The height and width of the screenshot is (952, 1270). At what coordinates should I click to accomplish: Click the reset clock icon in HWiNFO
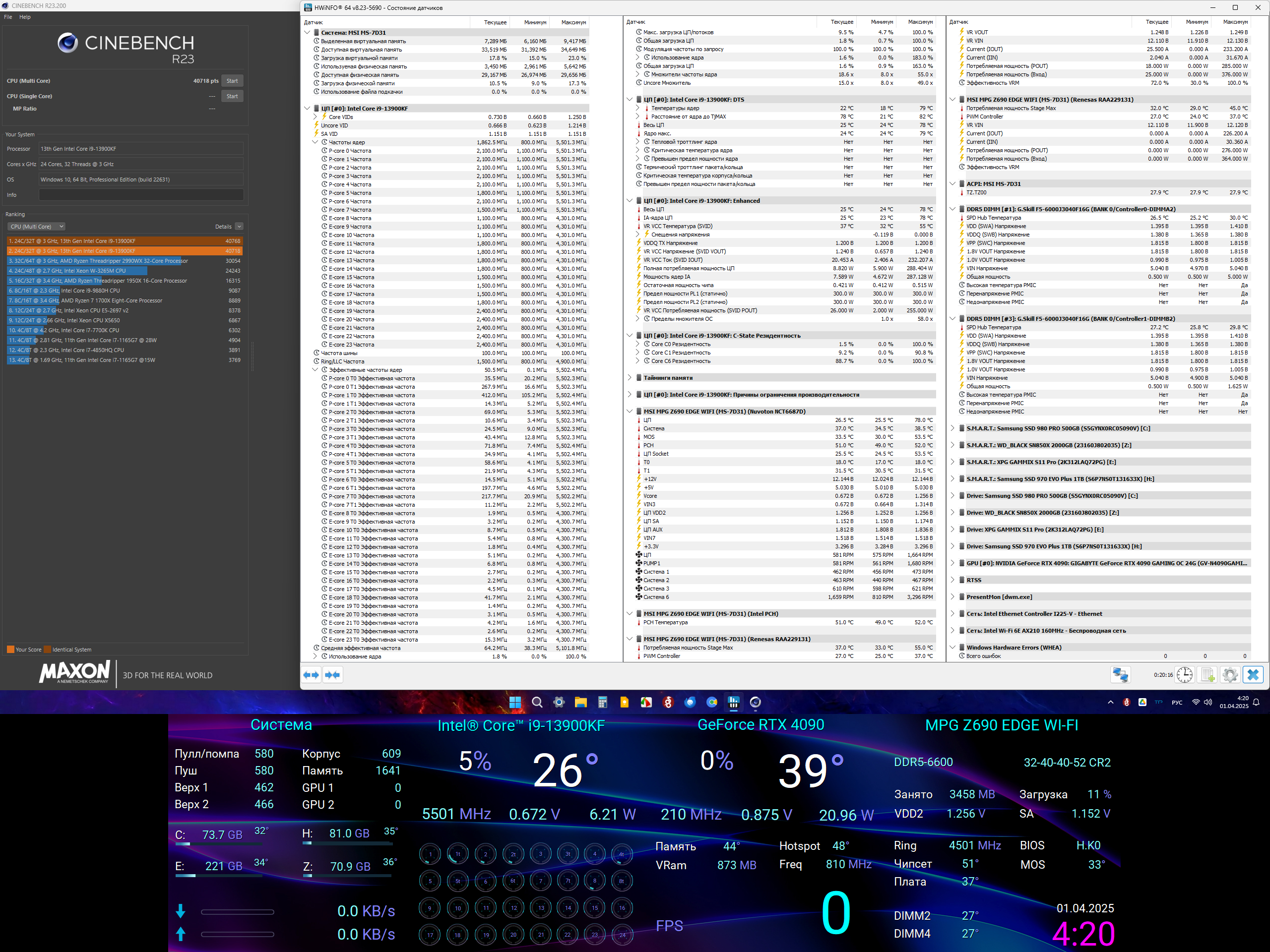pos(1185,675)
